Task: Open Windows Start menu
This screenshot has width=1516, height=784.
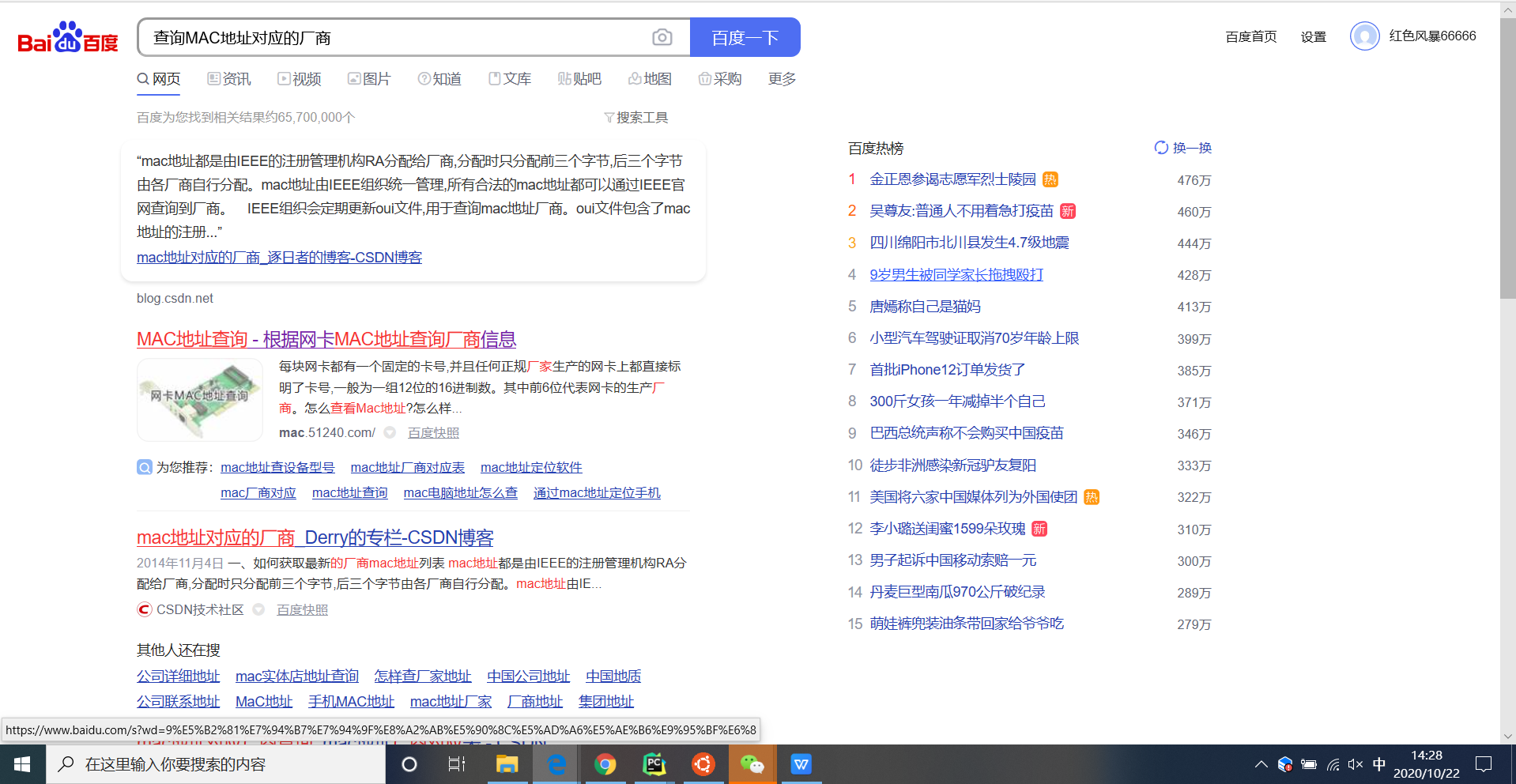Action: pos(22,764)
